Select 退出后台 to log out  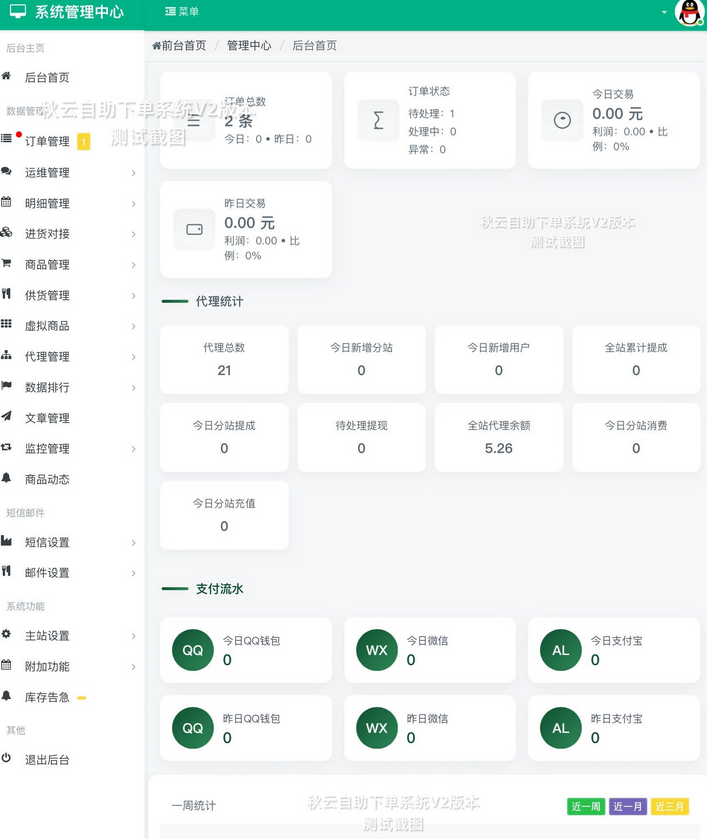click(47, 760)
